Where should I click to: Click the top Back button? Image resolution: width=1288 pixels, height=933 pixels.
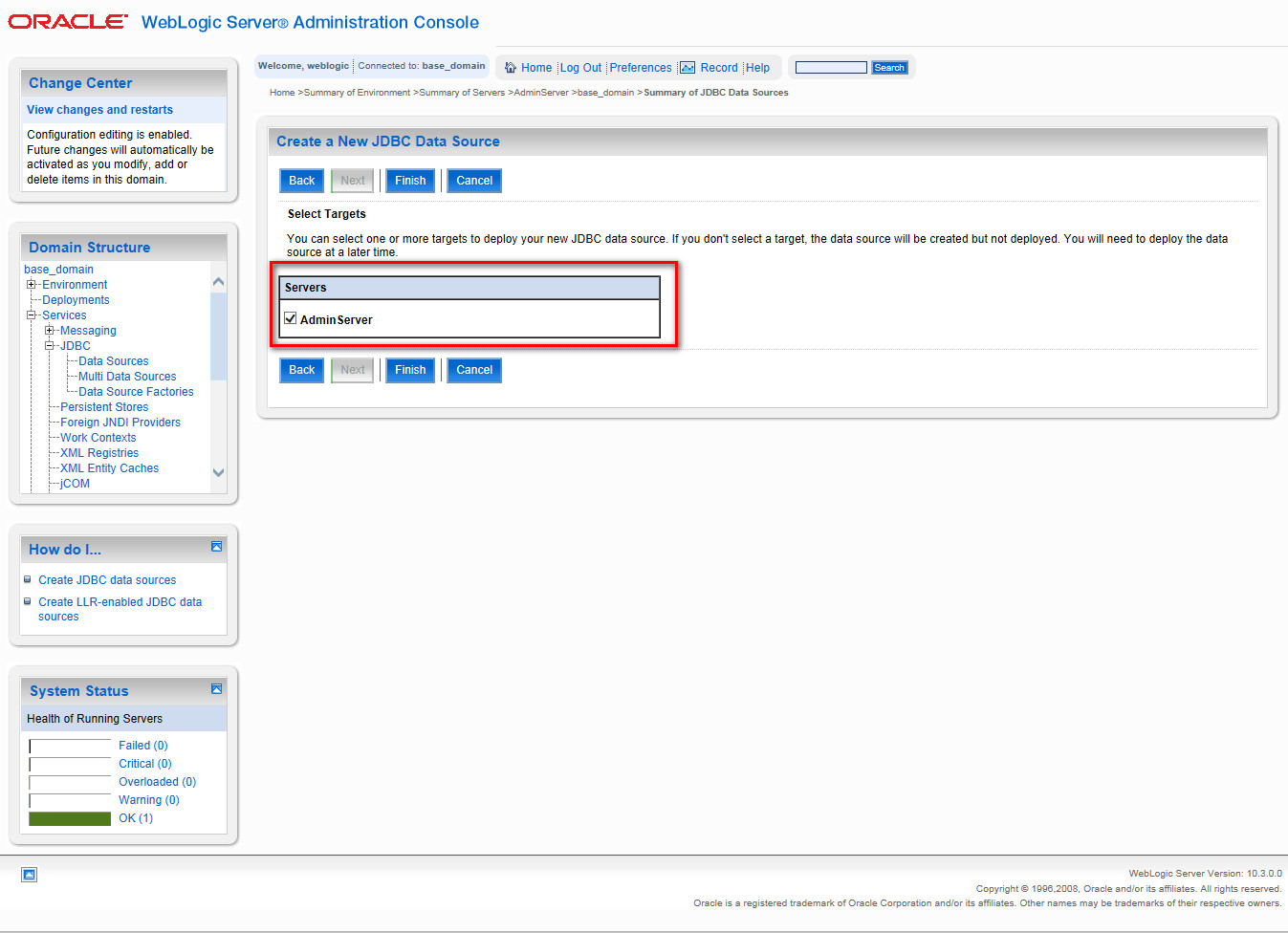pos(302,181)
